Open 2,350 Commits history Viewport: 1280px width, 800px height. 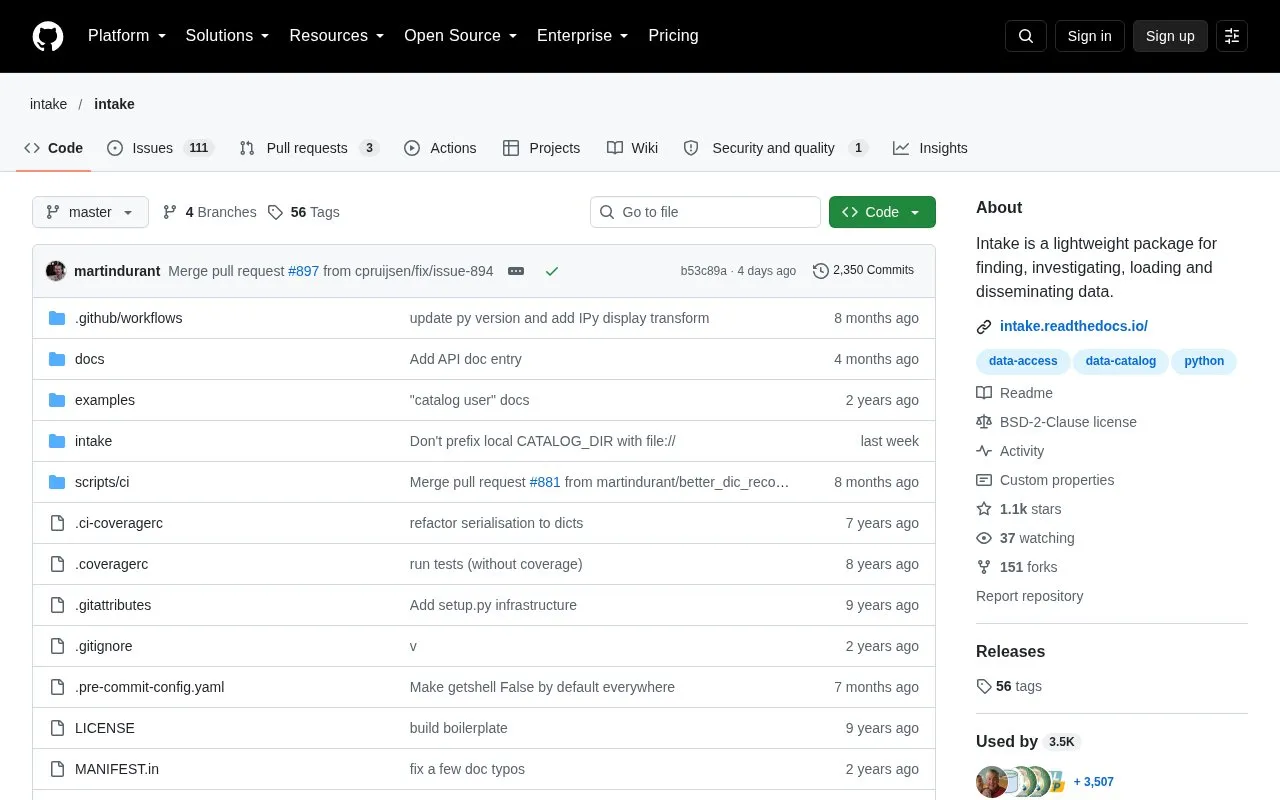point(864,270)
